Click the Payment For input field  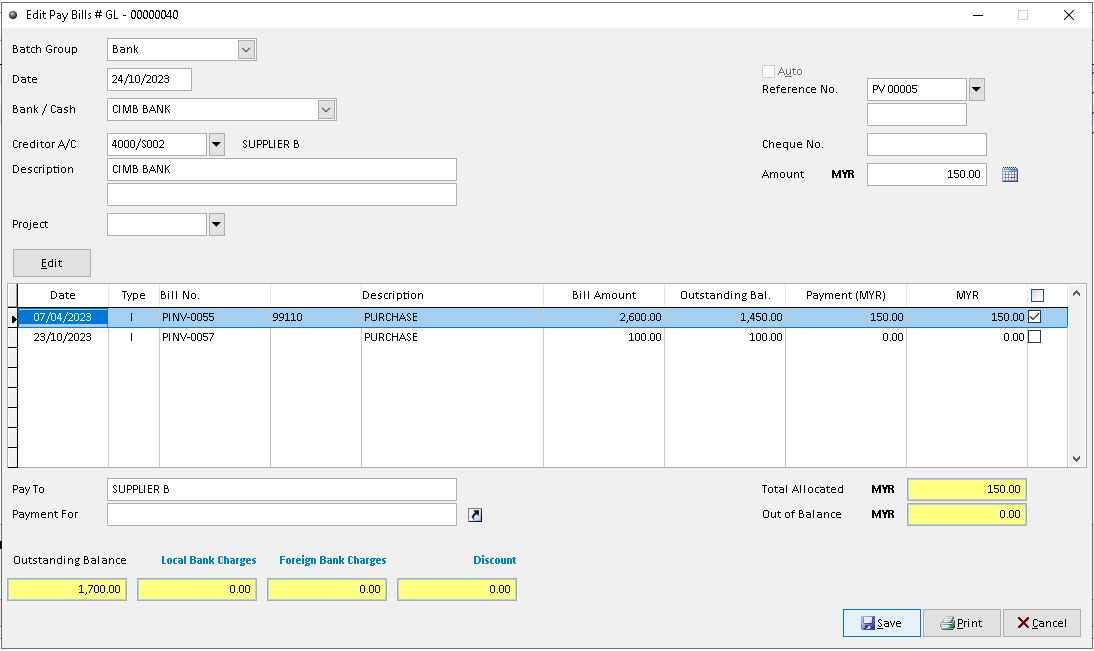click(x=282, y=515)
